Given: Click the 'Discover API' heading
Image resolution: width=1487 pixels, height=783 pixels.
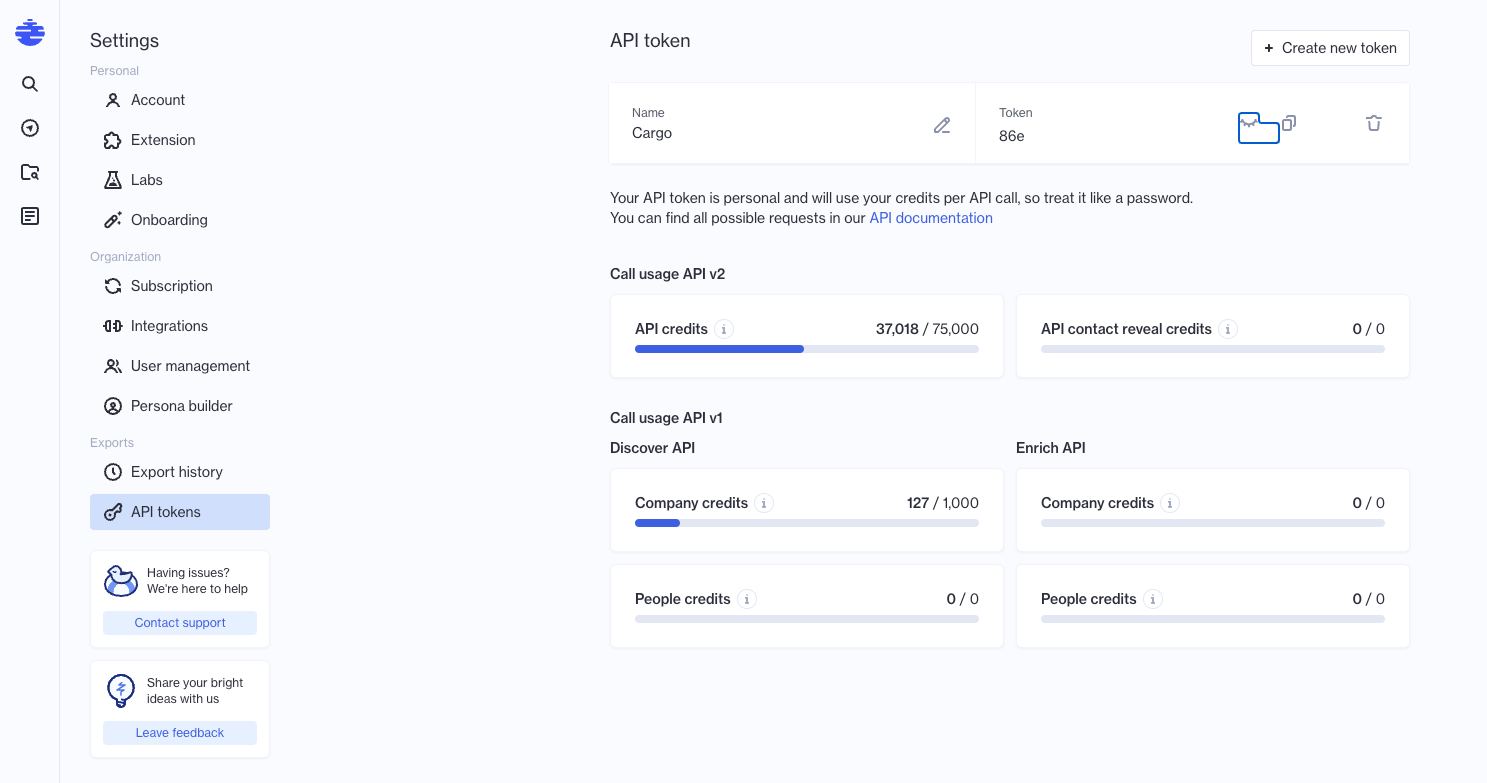Looking at the screenshot, I should pos(652,448).
